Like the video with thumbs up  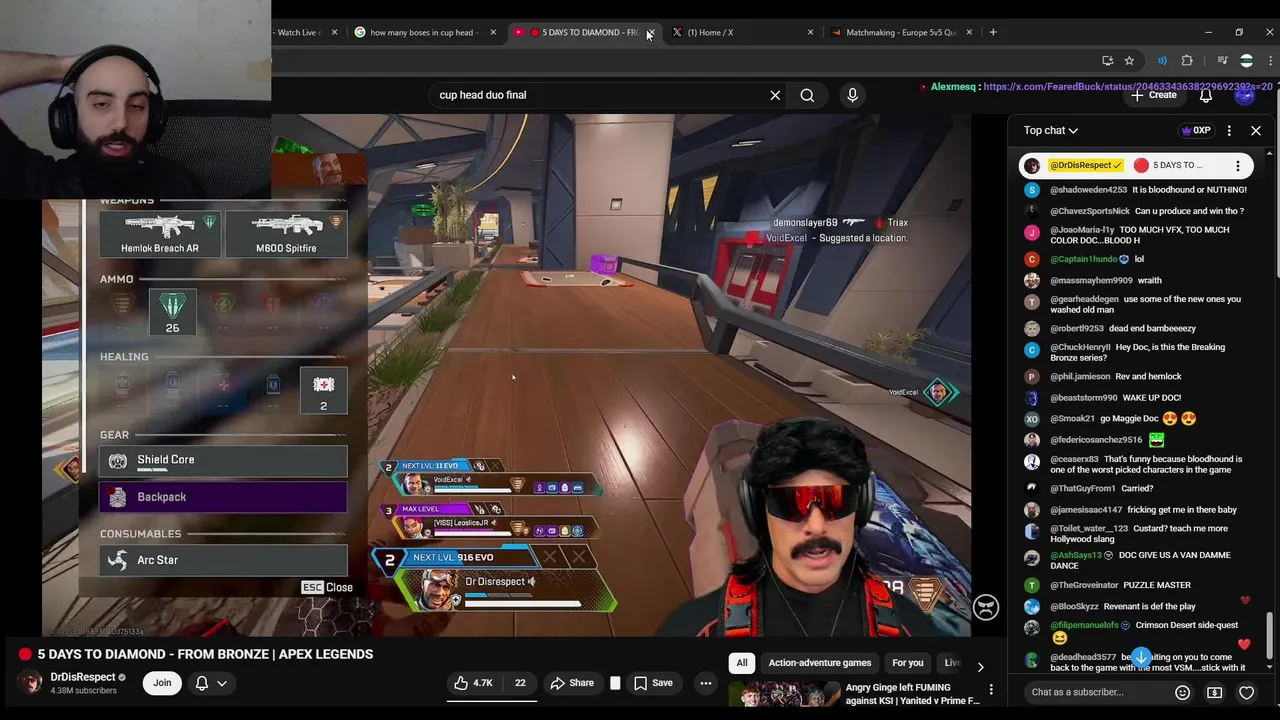pos(473,683)
